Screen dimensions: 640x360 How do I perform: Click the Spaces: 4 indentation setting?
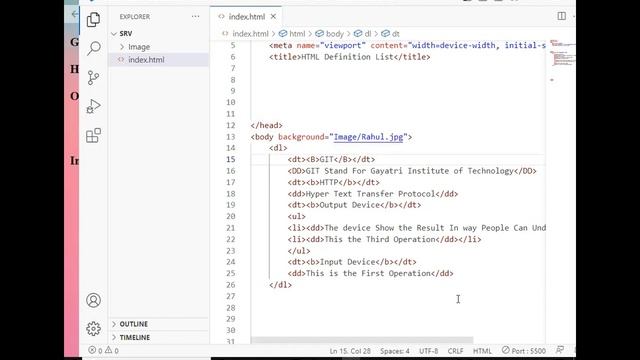coord(395,351)
